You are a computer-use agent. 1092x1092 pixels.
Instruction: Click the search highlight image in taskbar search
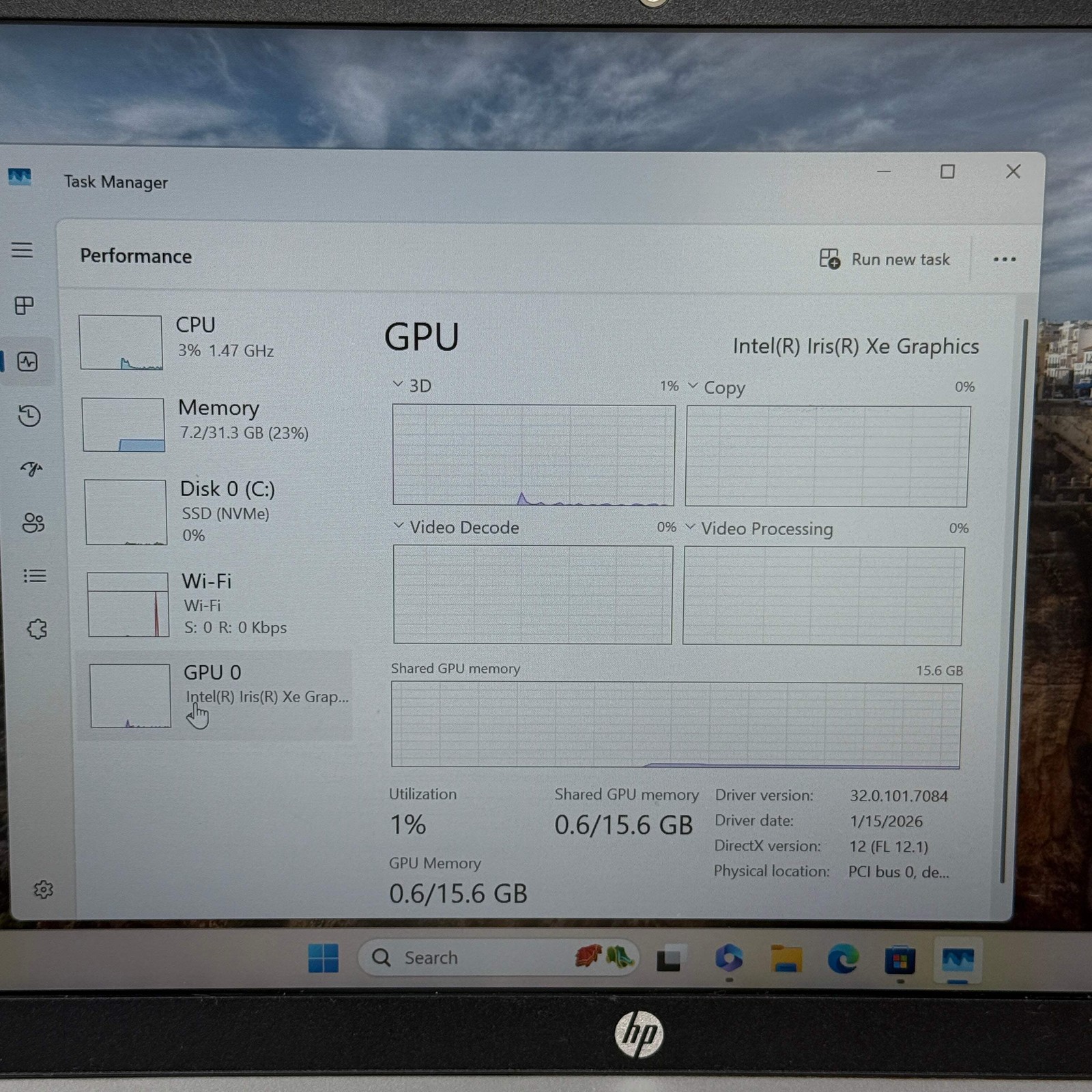point(605,957)
